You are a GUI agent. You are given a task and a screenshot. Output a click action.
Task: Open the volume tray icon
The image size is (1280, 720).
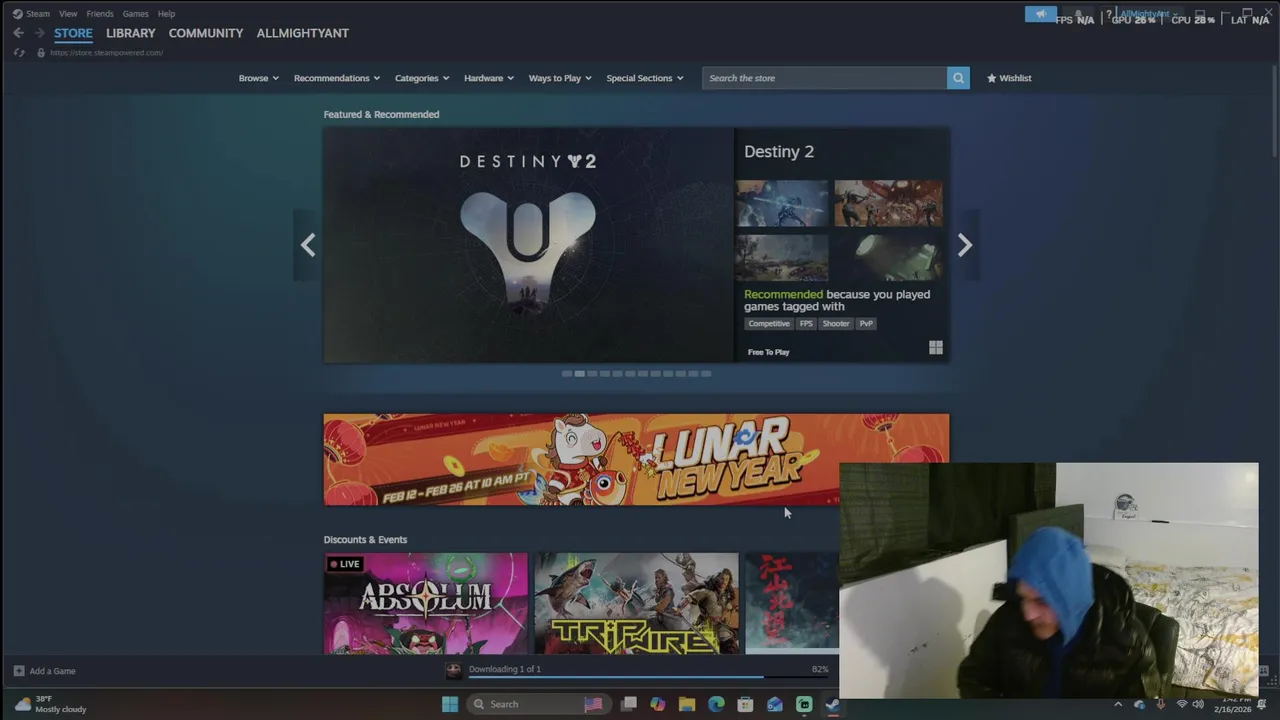1198,704
